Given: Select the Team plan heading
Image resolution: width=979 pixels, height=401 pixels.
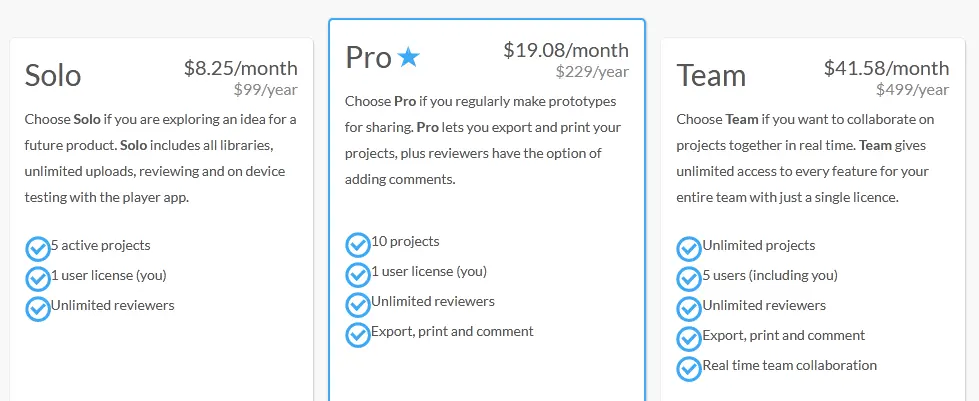Looking at the screenshot, I should point(711,76).
